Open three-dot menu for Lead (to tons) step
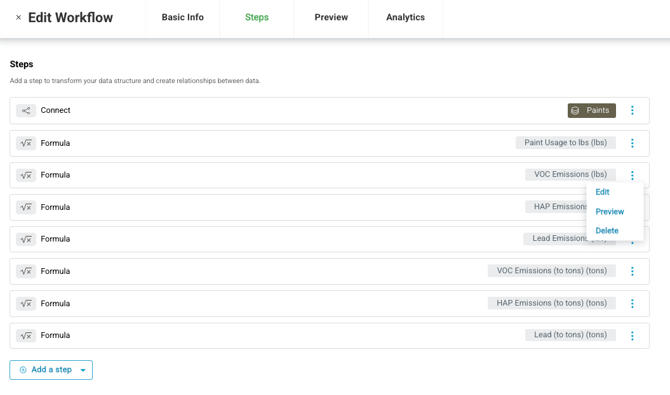This screenshot has height=395, width=670. (632, 336)
